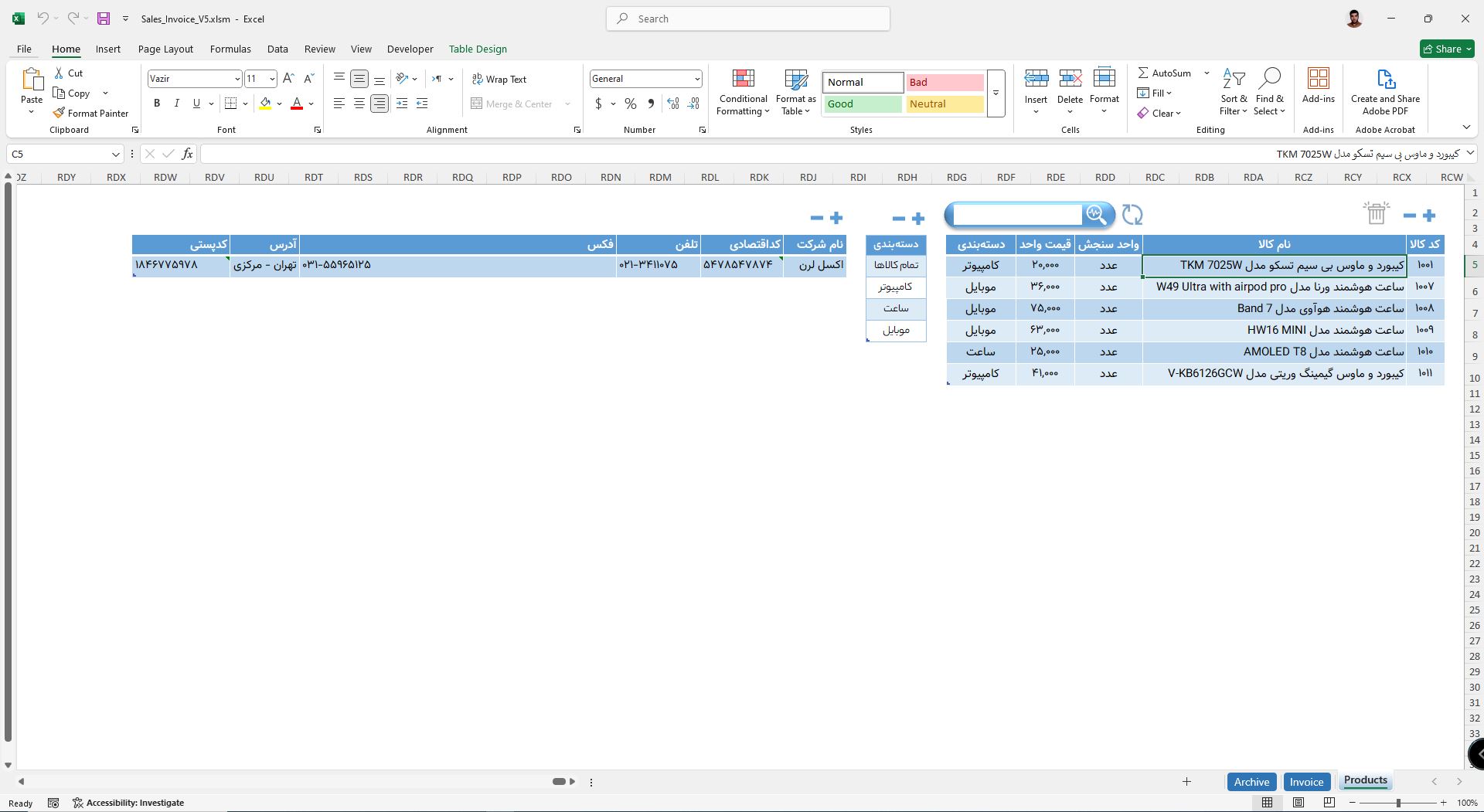Click Decrease Decimal icon

[693, 104]
